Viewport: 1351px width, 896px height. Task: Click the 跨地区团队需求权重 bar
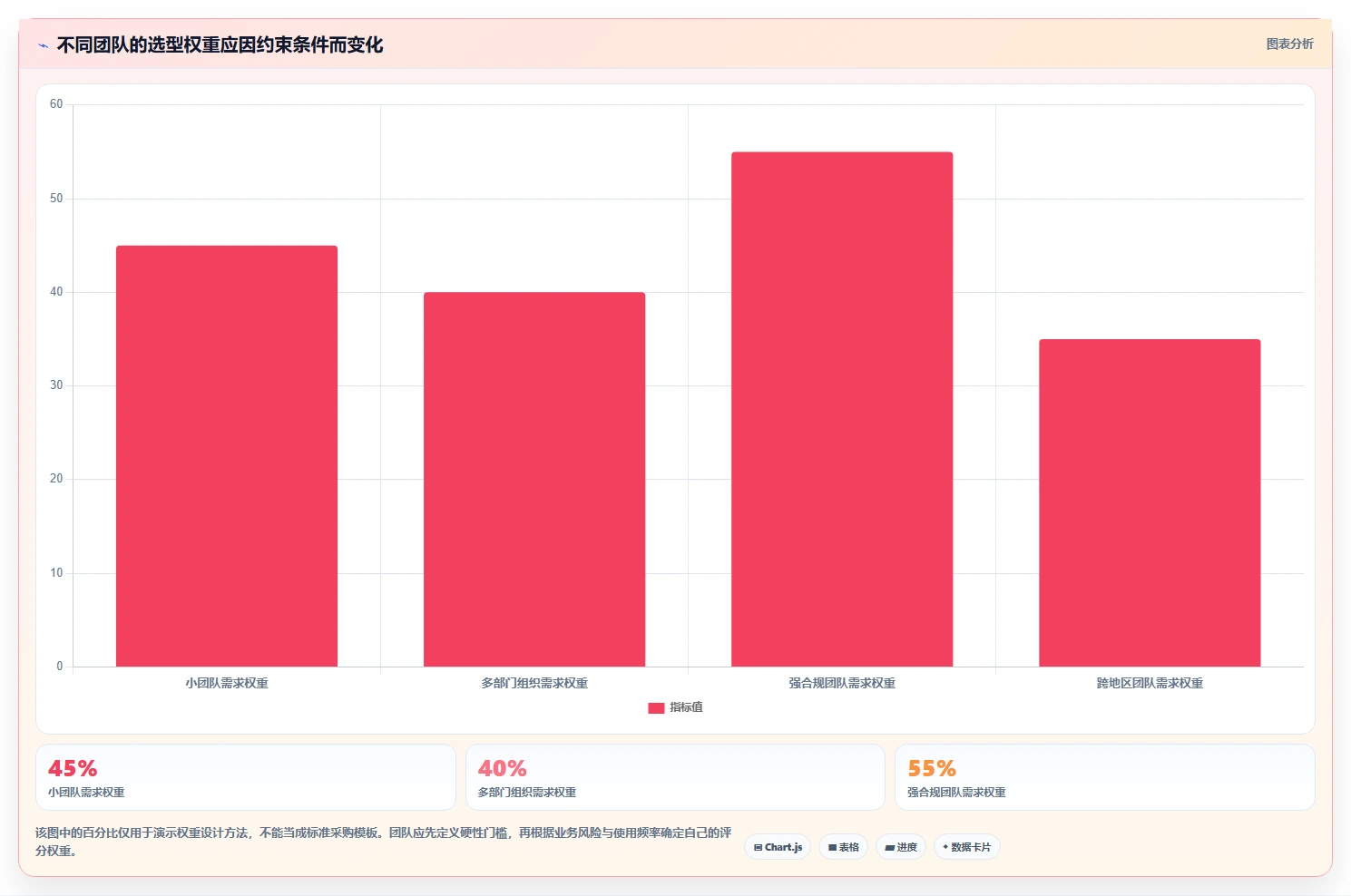pyautogui.click(x=1150, y=503)
